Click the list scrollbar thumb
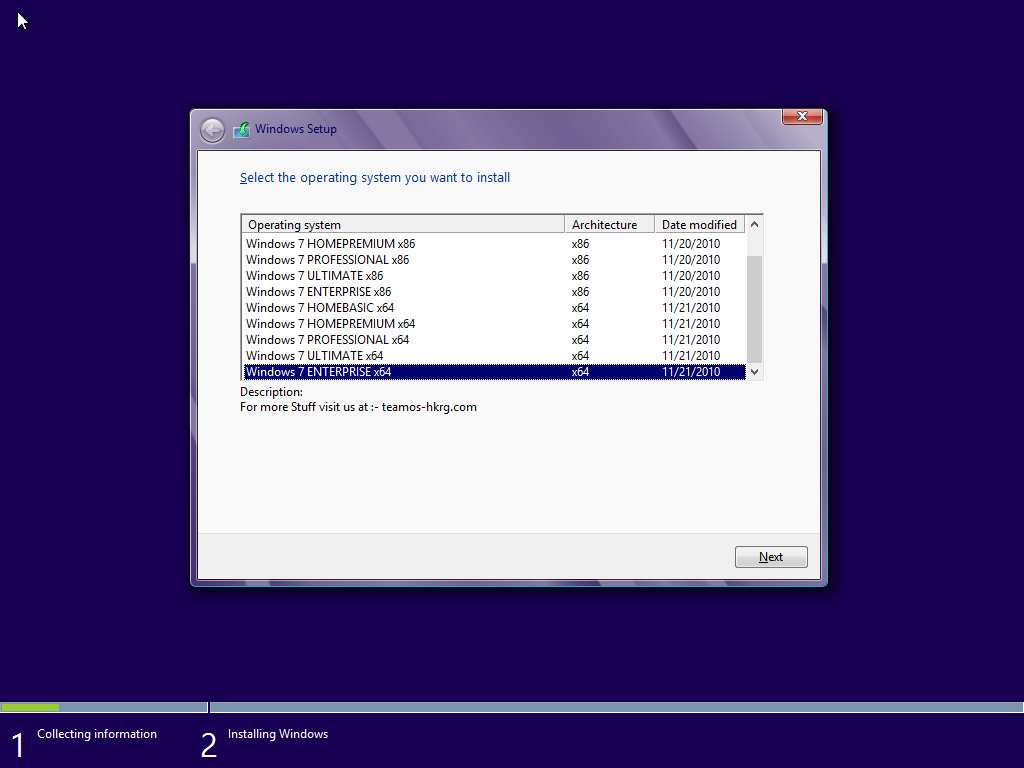Image resolution: width=1024 pixels, height=768 pixels. click(x=754, y=309)
